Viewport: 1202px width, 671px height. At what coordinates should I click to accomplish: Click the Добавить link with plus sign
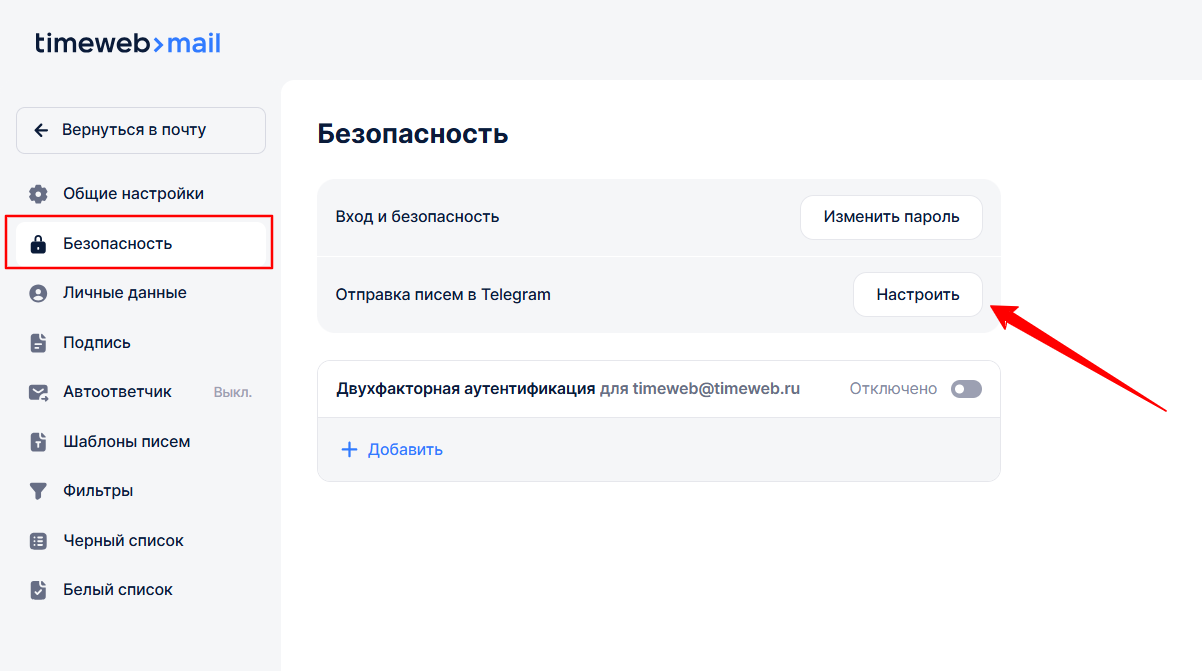coord(392,450)
